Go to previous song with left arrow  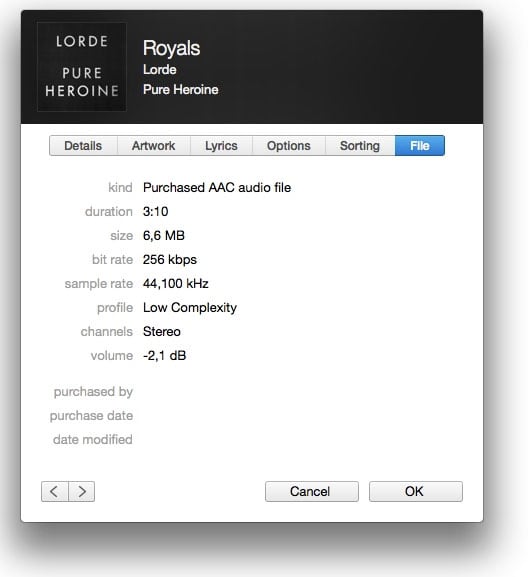pos(55,491)
